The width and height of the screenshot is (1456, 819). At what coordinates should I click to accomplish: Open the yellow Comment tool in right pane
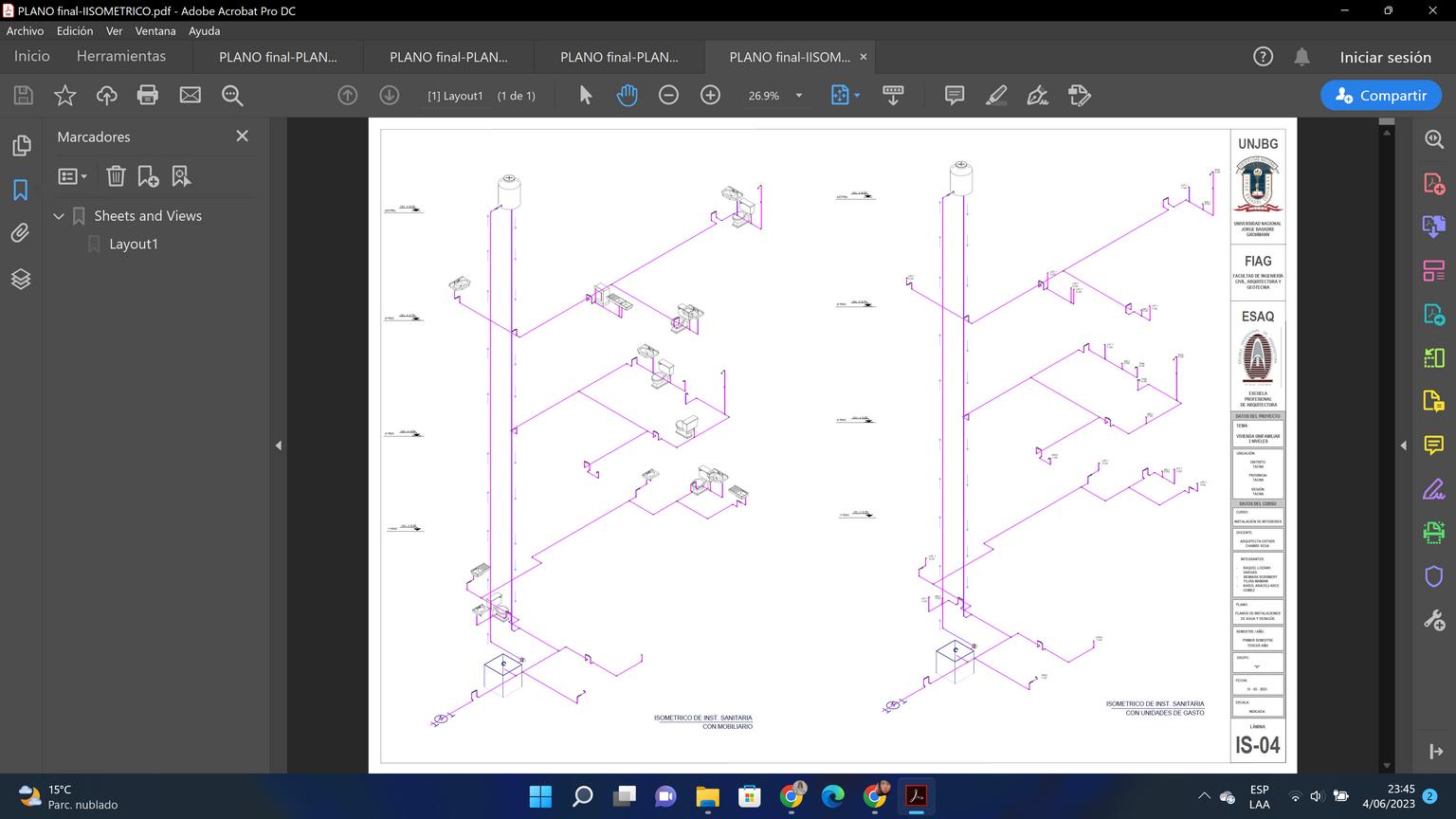1434,446
